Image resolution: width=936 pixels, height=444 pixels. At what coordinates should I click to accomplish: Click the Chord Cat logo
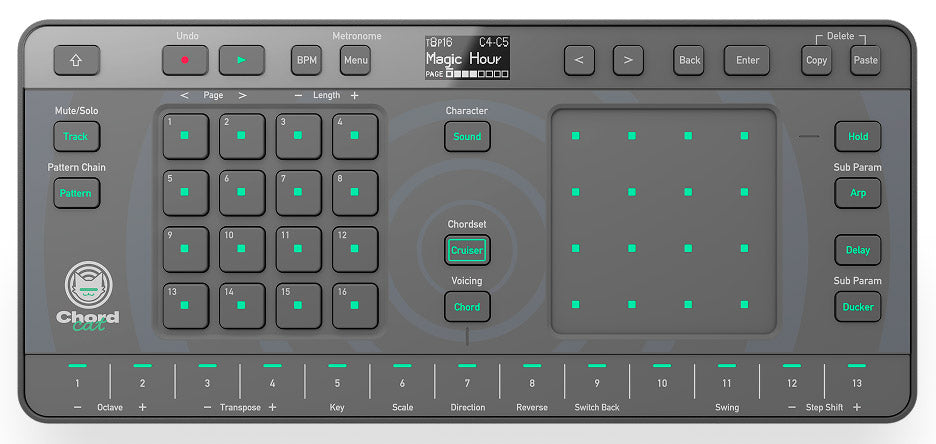click(88, 295)
